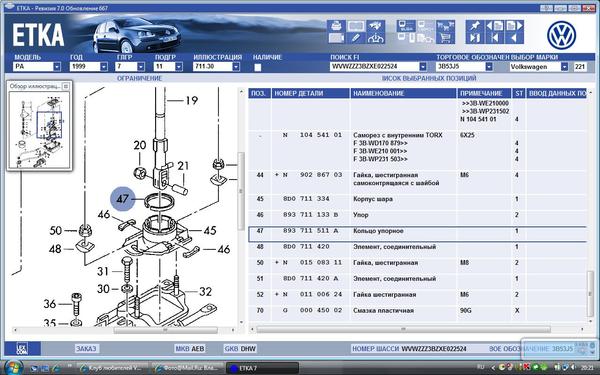Click the skip-to-end arrow icon
Screen dimensions: 600x375
coord(474,38)
